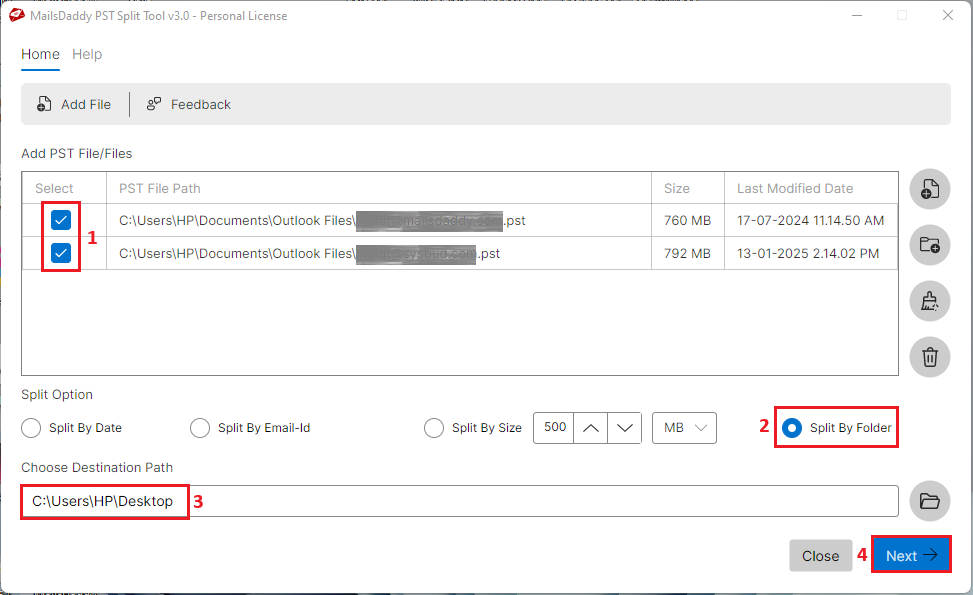Click the date 17-07-2024 11.14.50 AM
The width and height of the screenshot is (973, 595).
pos(810,221)
